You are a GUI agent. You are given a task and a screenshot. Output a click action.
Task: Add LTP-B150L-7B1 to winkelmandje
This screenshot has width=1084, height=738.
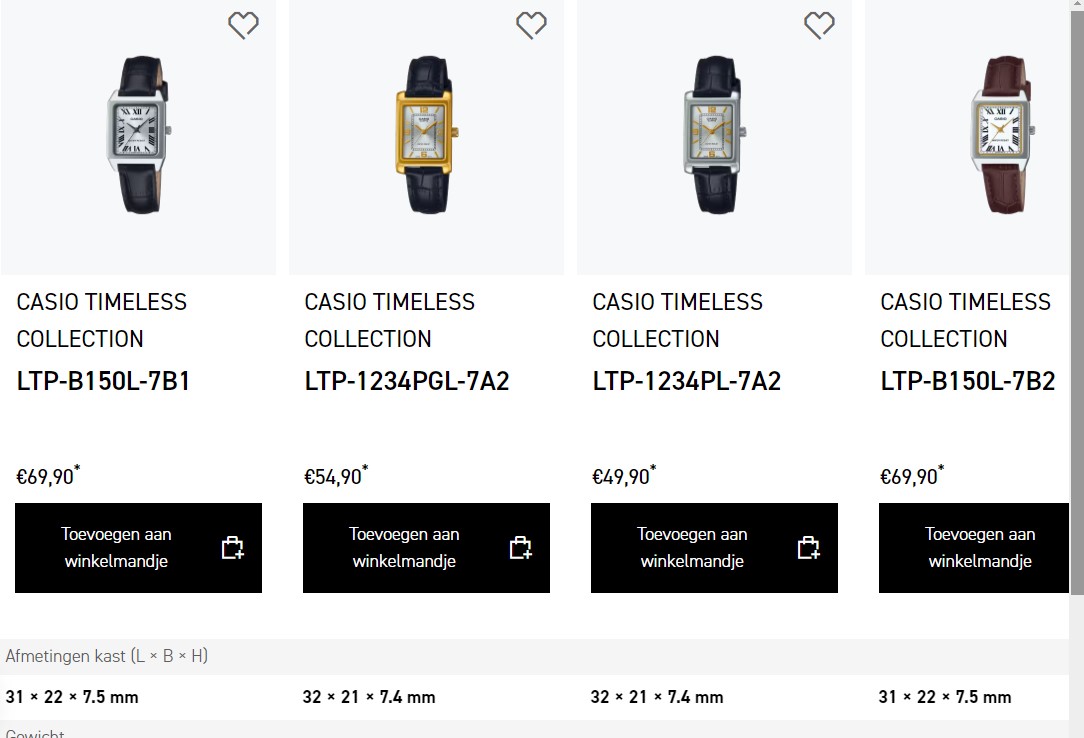[x=138, y=548]
